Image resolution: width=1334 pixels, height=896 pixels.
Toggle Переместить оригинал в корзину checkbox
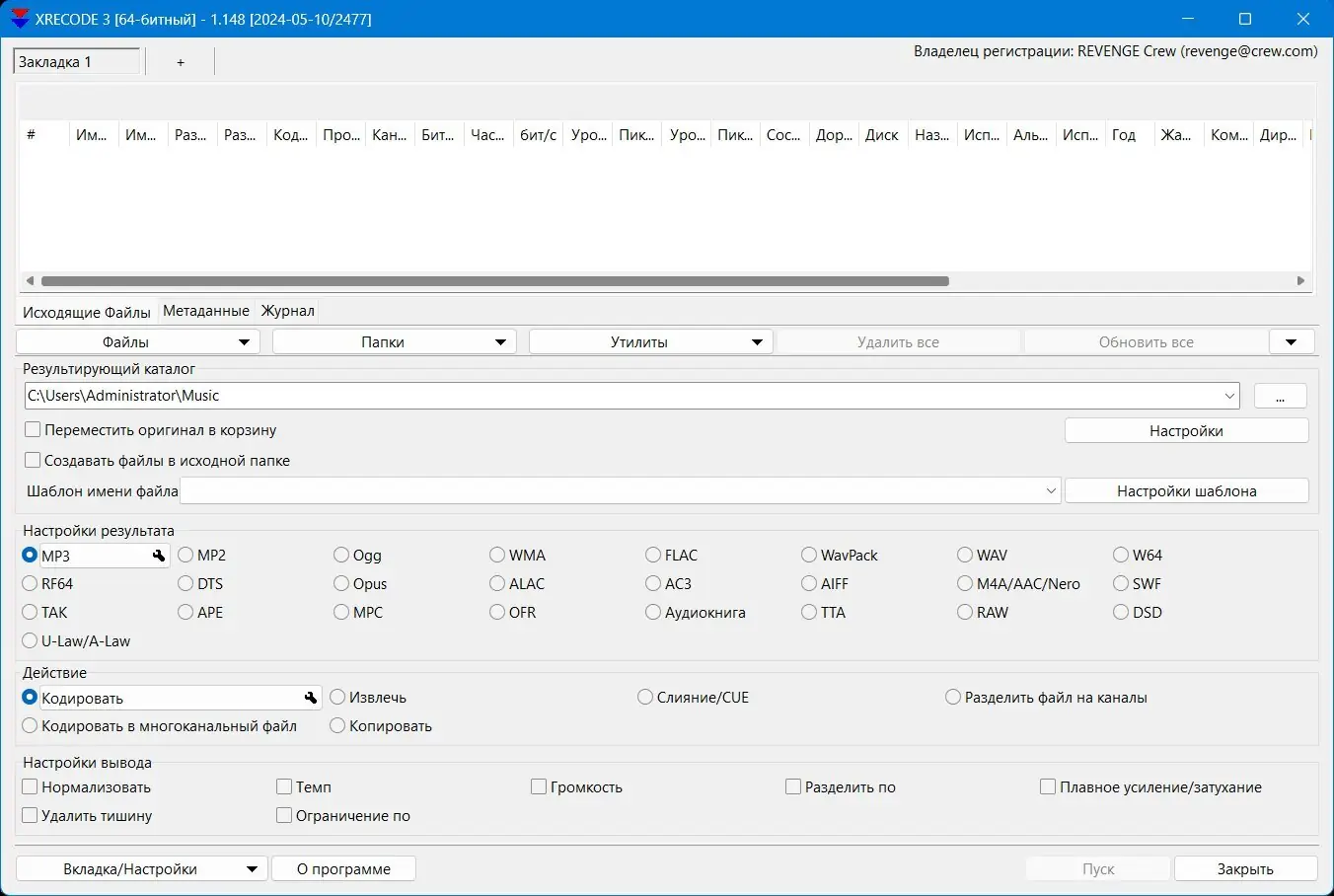34,430
